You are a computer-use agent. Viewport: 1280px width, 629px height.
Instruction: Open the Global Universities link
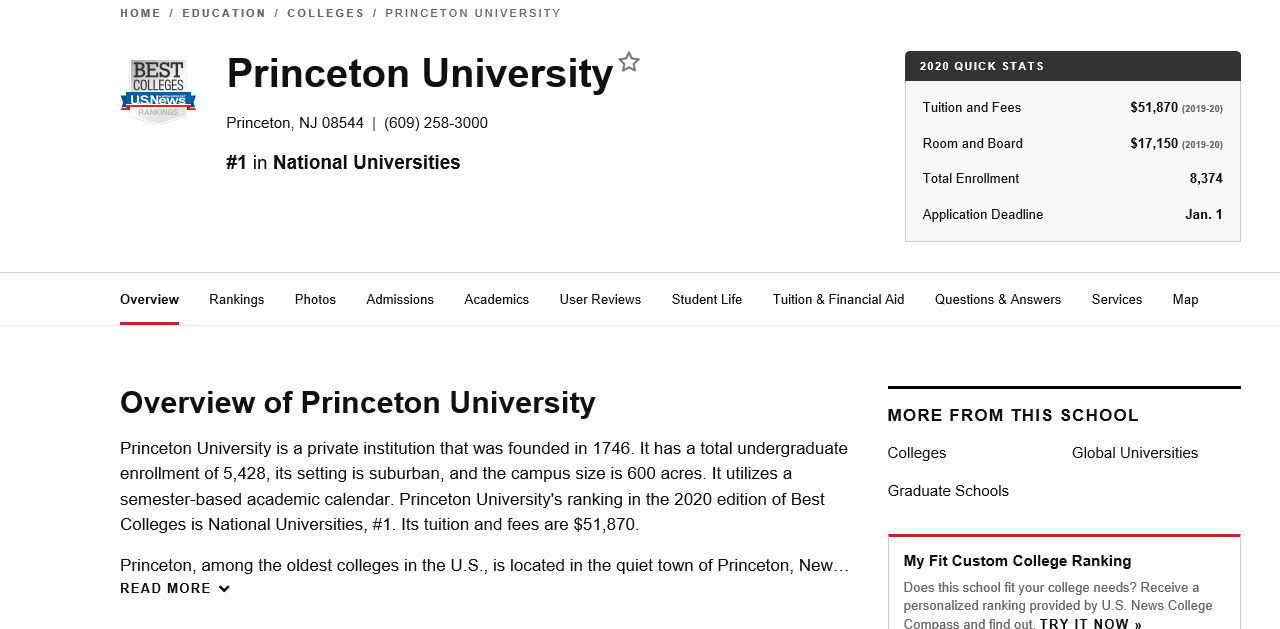1135,453
